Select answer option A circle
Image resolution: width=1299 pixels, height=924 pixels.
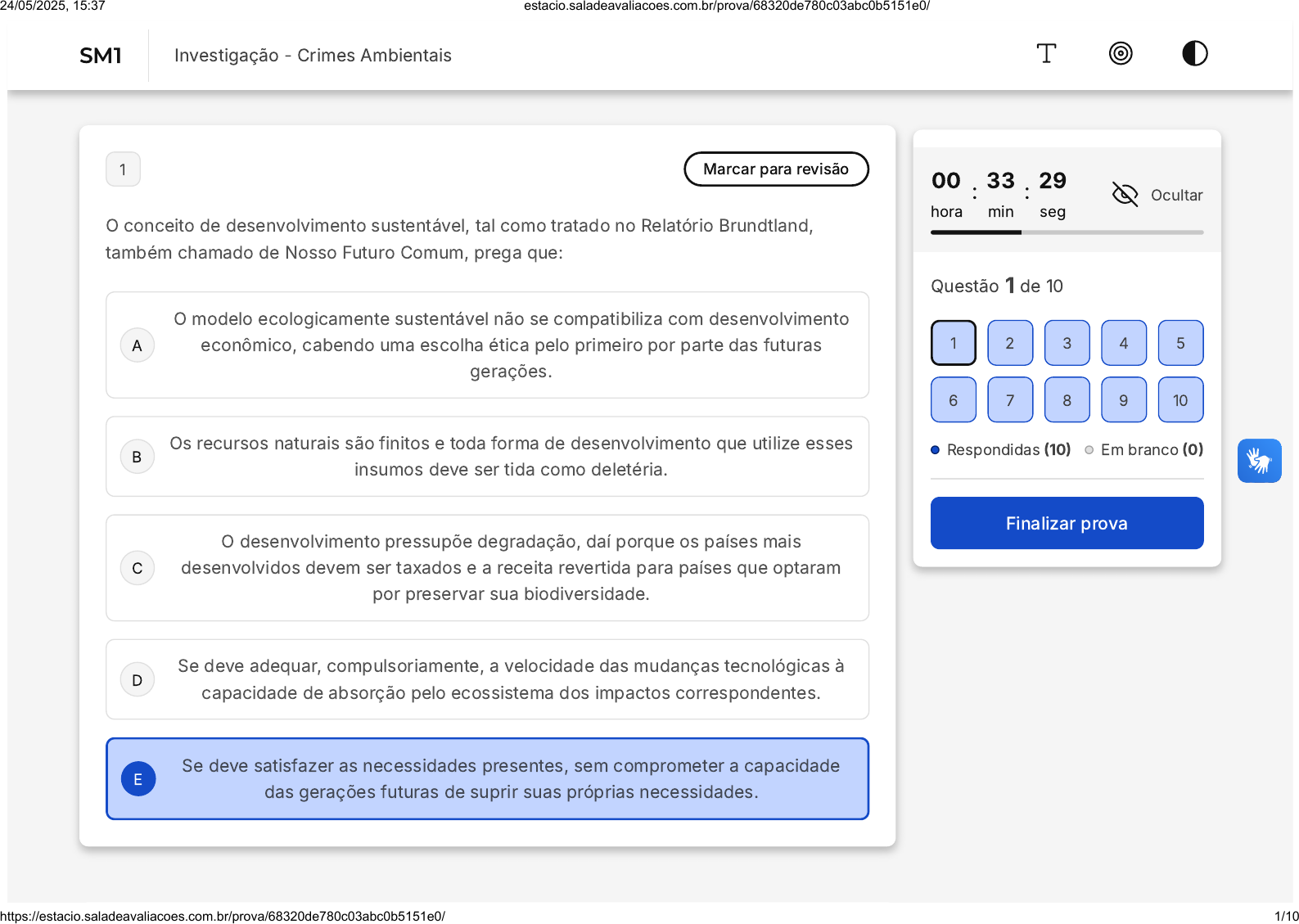(x=138, y=345)
